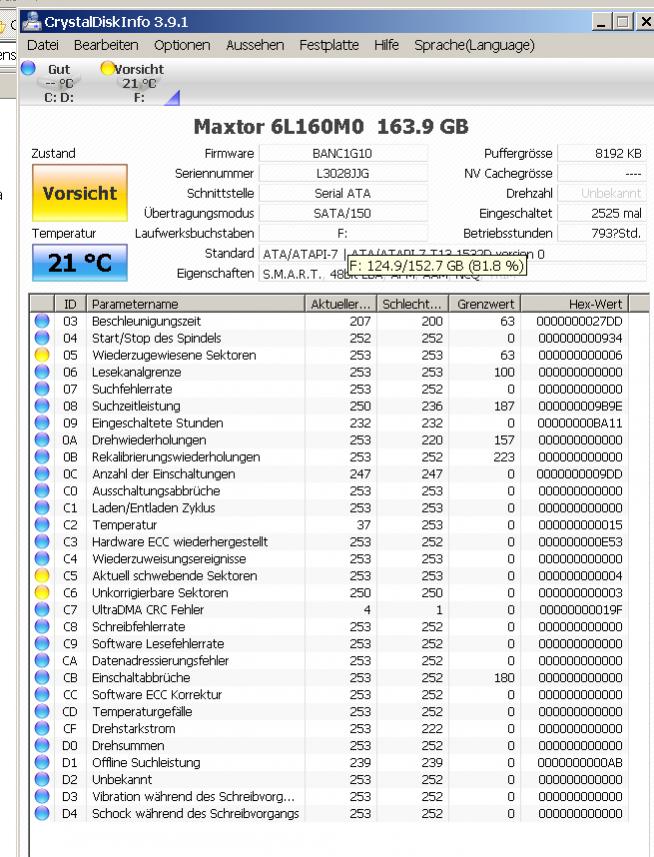Click the status orb for Hardware ECC wiederhergestellt
Screen dimensions: 654x857
[x=42, y=541]
